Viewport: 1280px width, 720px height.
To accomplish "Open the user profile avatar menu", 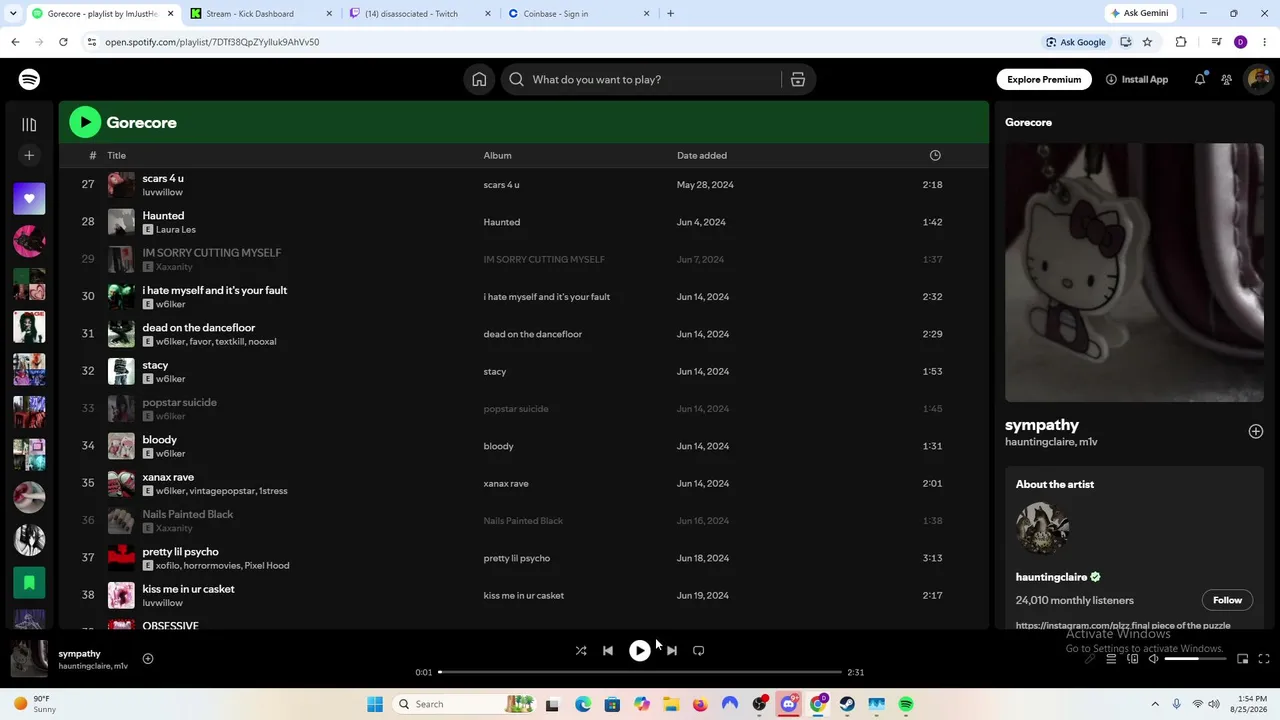I will [x=1258, y=80].
